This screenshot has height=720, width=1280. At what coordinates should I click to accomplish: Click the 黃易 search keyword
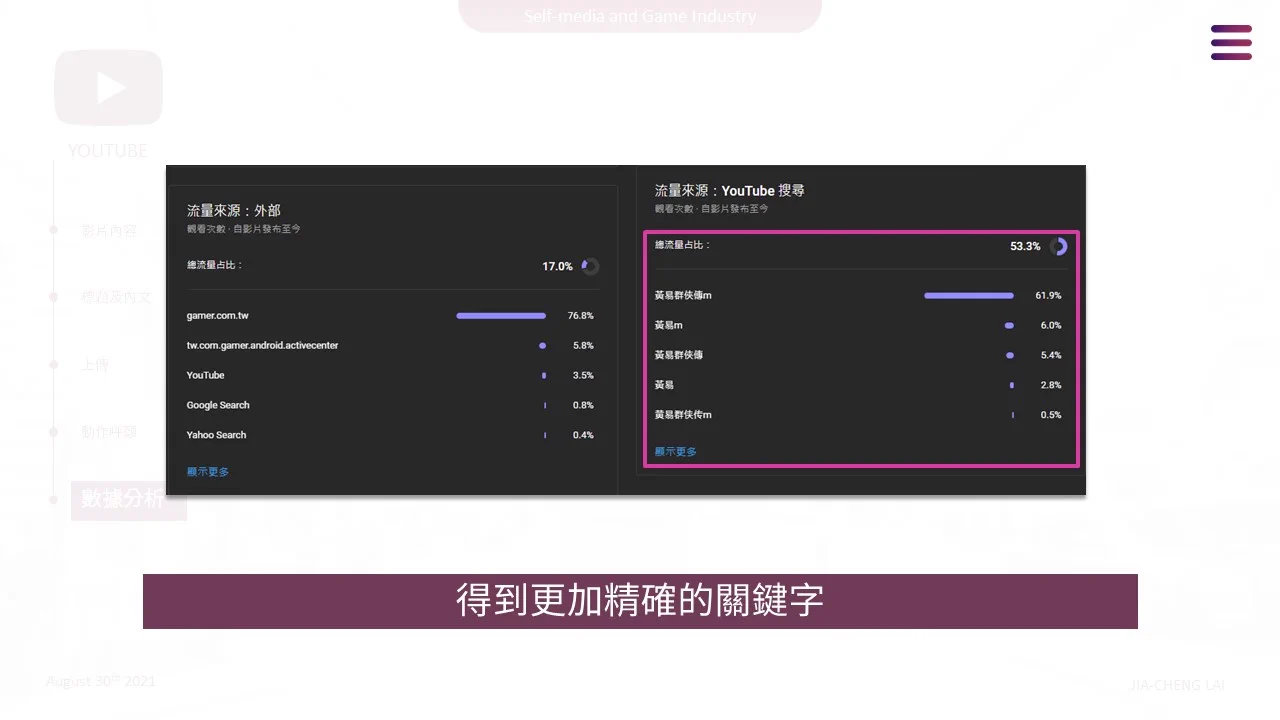(664, 385)
